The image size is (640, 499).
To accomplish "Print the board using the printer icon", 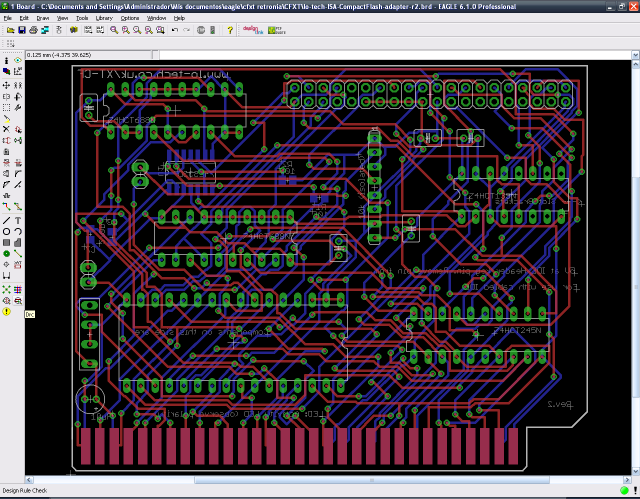I will [33, 30].
